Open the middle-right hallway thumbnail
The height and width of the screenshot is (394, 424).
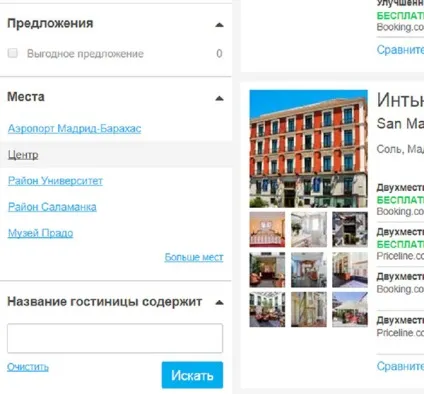[350, 270]
